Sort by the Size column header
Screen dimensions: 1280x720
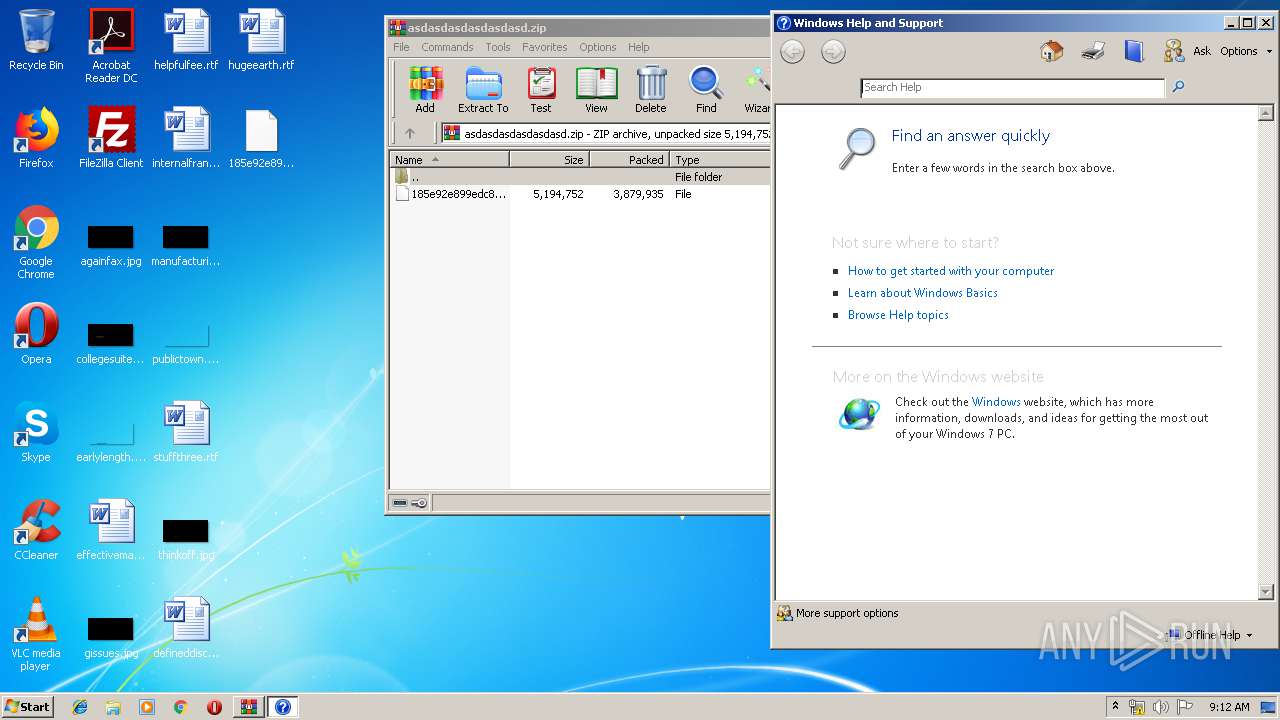point(549,160)
